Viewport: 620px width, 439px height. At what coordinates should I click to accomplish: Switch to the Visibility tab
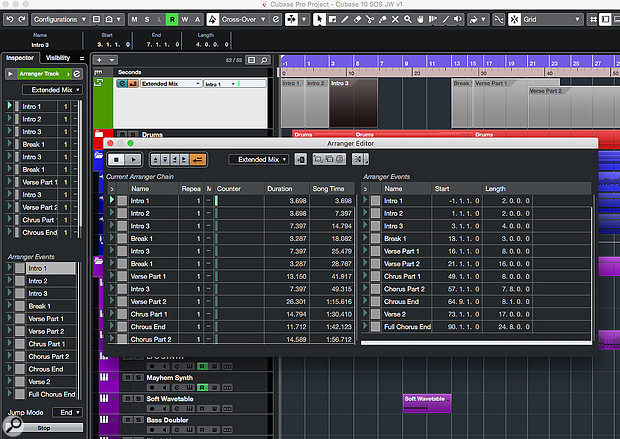click(x=58, y=58)
